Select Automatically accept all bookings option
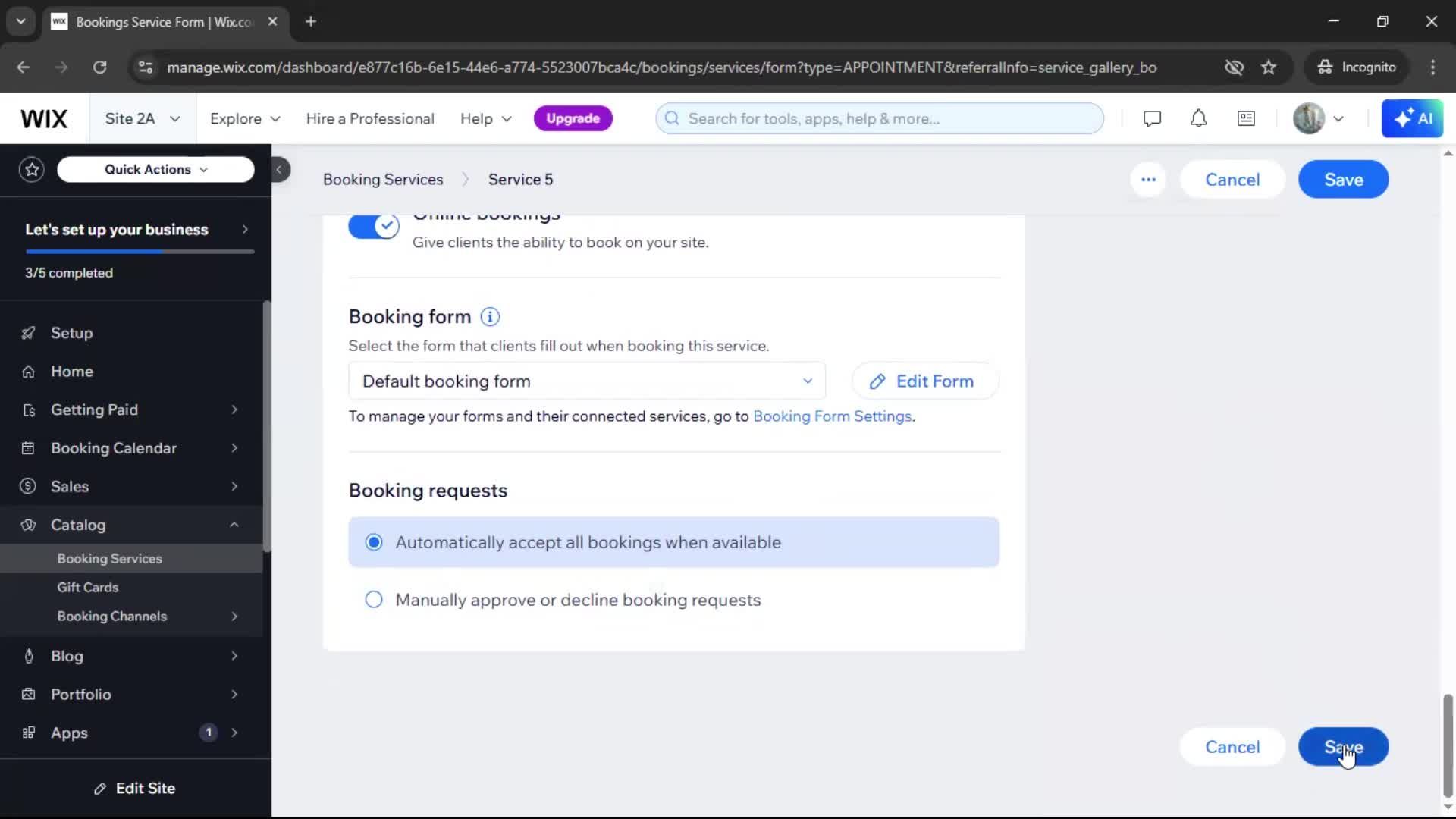The image size is (1456, 819). point(674,542)
